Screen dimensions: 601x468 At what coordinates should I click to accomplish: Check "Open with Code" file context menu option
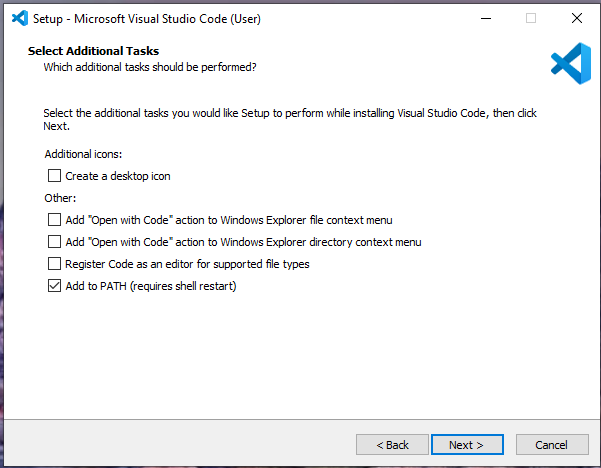click(x=55, y=219)
